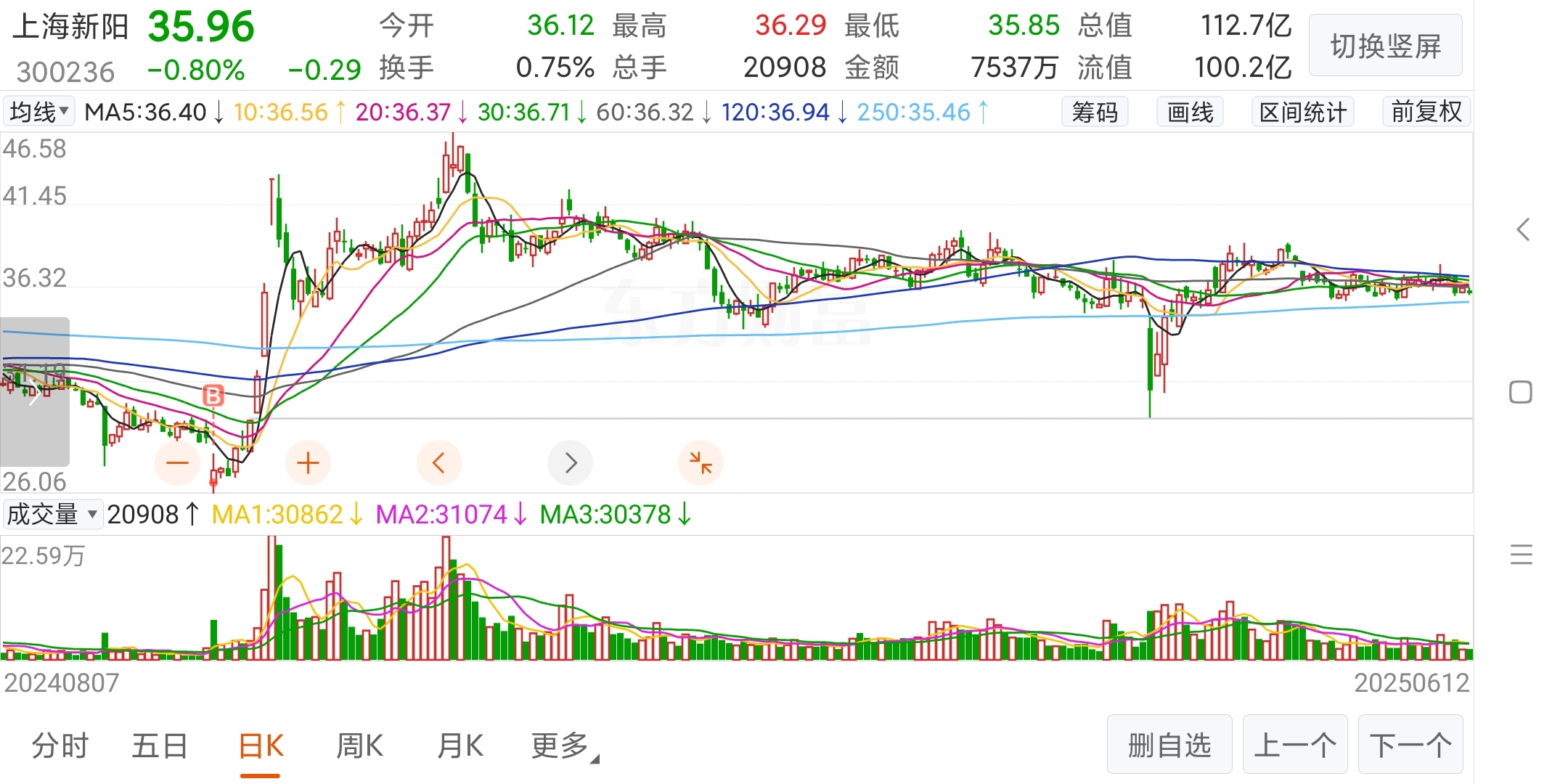Activate the 画线 drawing tool
This screenshot has width=1568, height=784.
1190,112
